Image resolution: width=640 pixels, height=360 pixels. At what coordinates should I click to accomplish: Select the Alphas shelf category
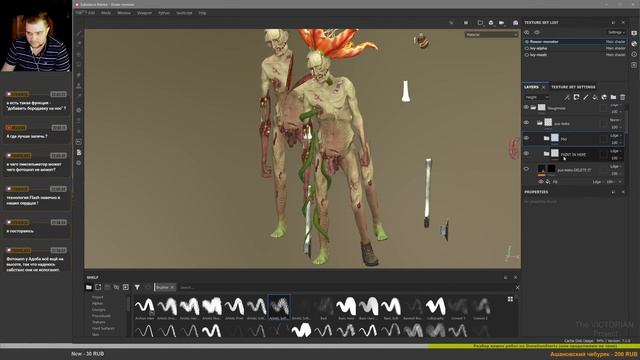98,304
